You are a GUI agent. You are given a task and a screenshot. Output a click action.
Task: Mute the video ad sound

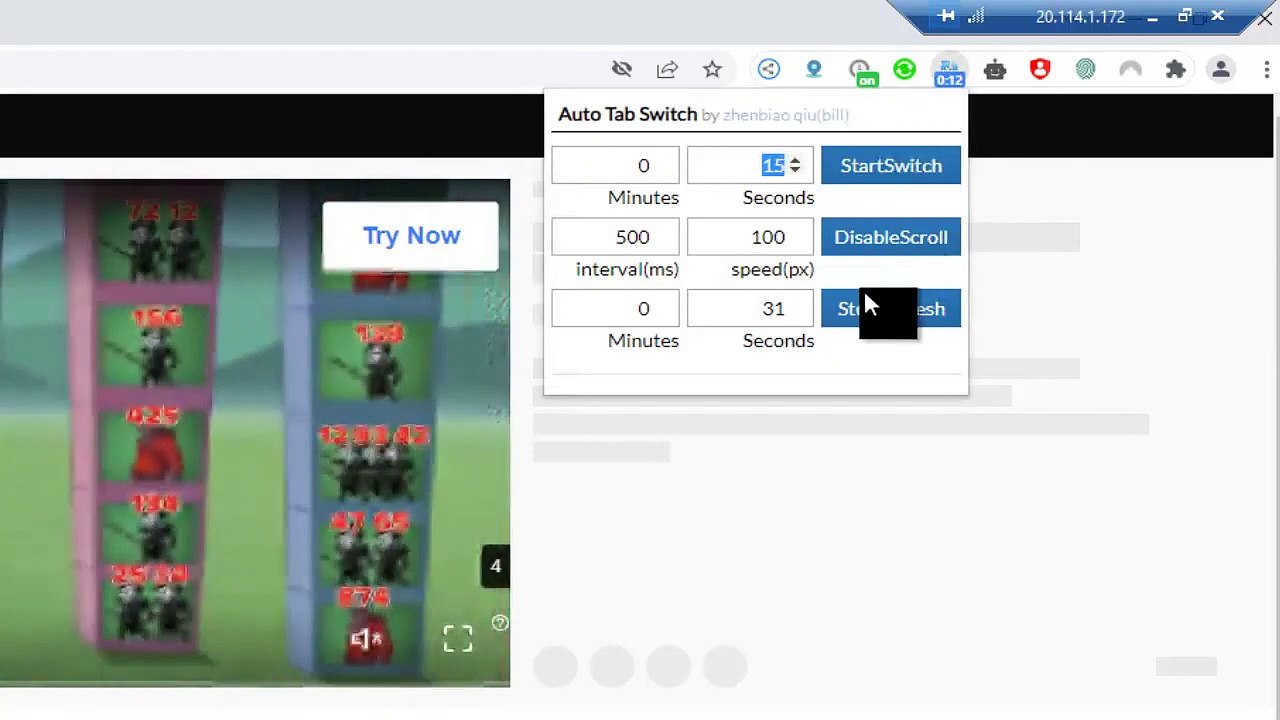366,639
